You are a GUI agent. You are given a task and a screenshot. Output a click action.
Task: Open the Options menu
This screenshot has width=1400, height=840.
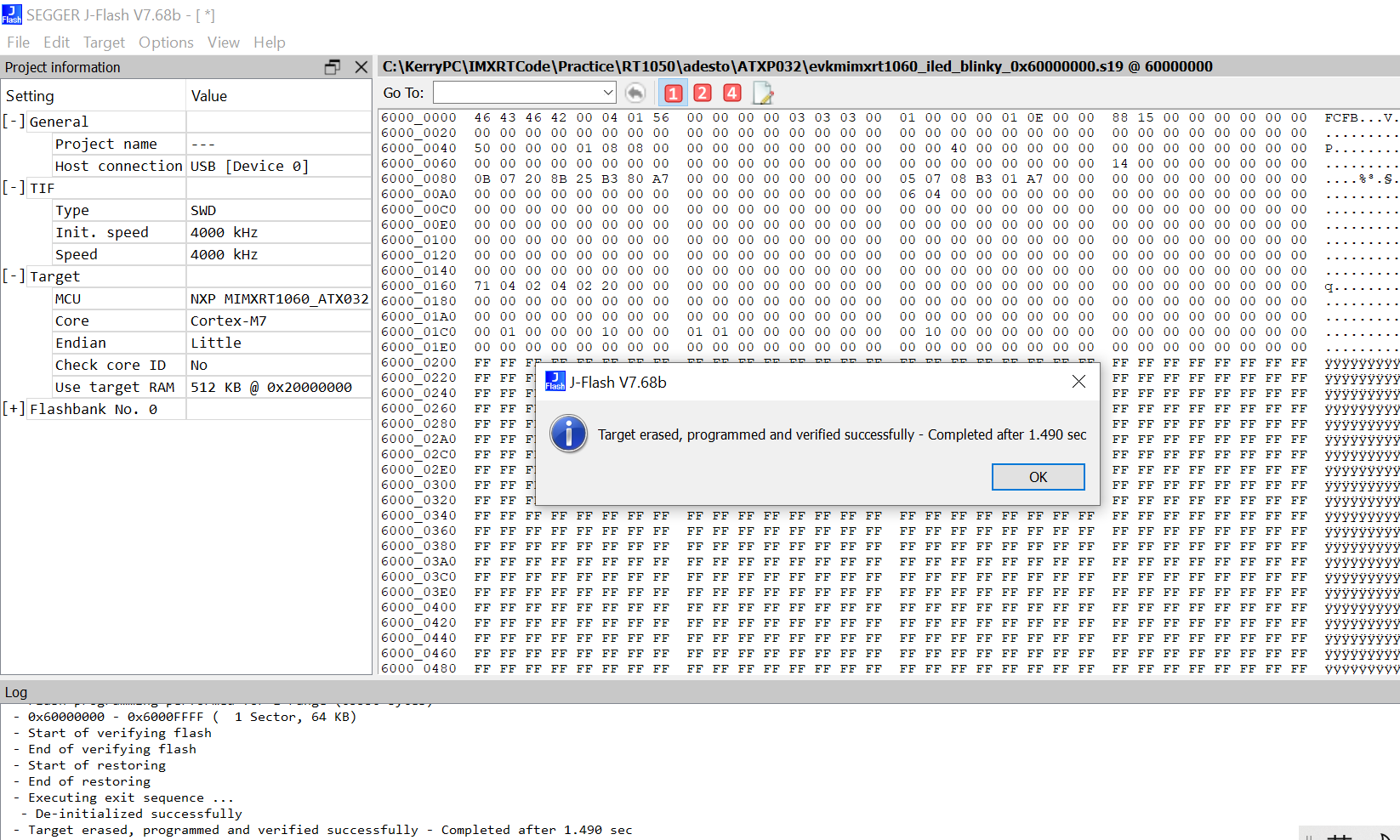[166, 43]
